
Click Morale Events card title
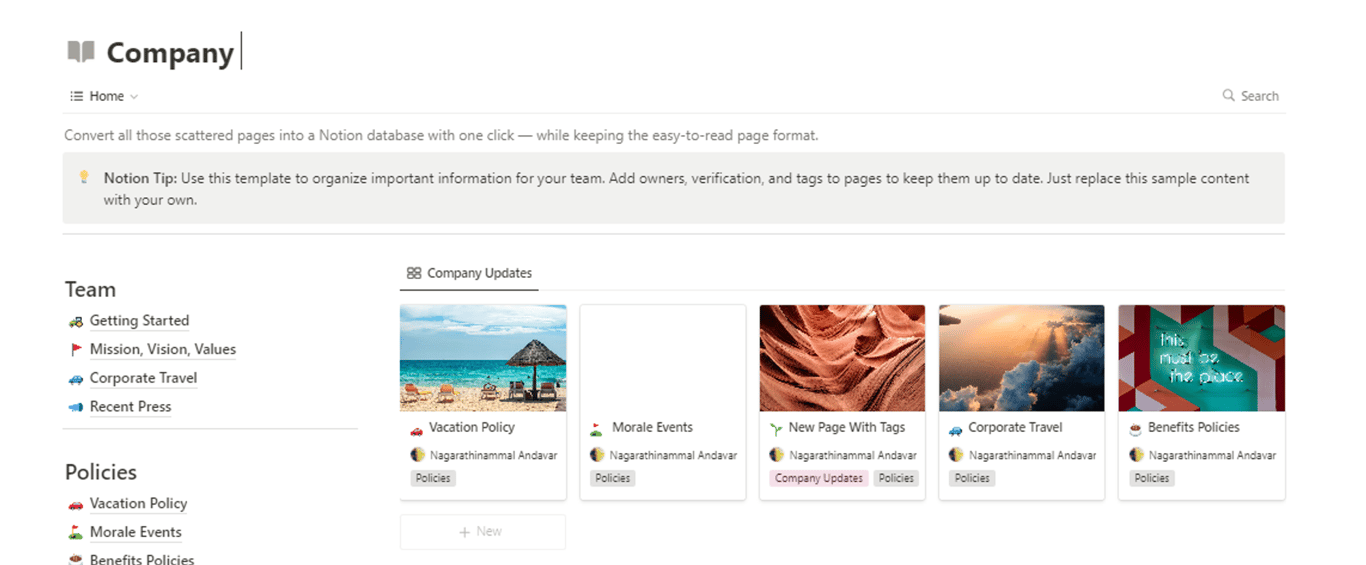652,427
